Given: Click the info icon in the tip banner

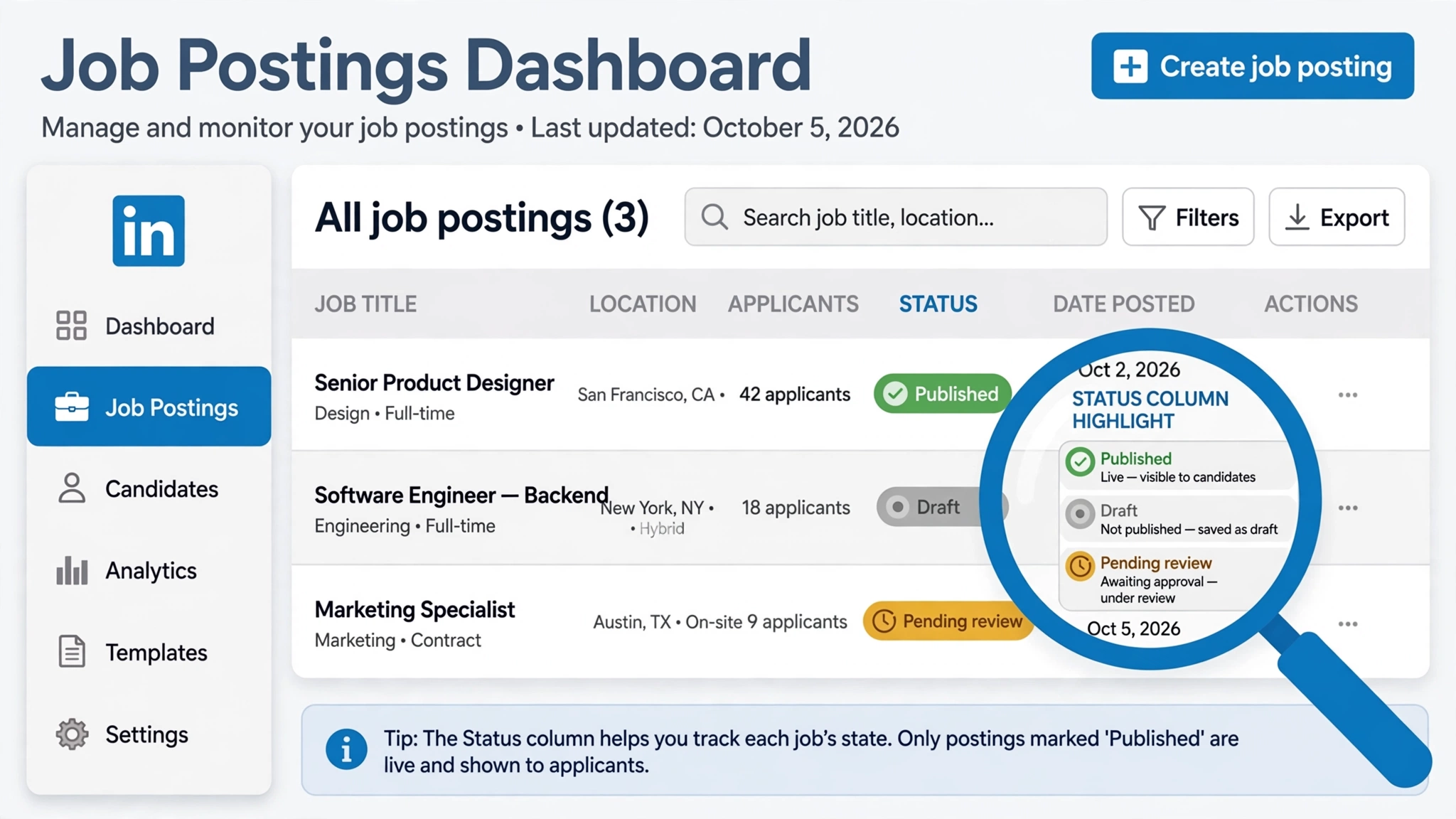Looking at the screenshot, I should pos(346,750).
